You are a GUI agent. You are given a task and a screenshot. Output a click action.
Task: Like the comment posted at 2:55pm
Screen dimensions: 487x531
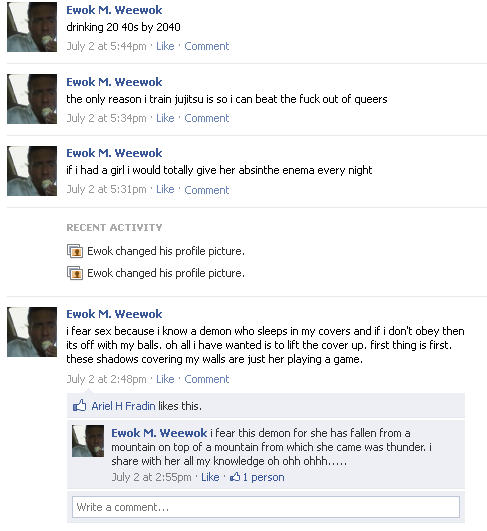(210, 477)
